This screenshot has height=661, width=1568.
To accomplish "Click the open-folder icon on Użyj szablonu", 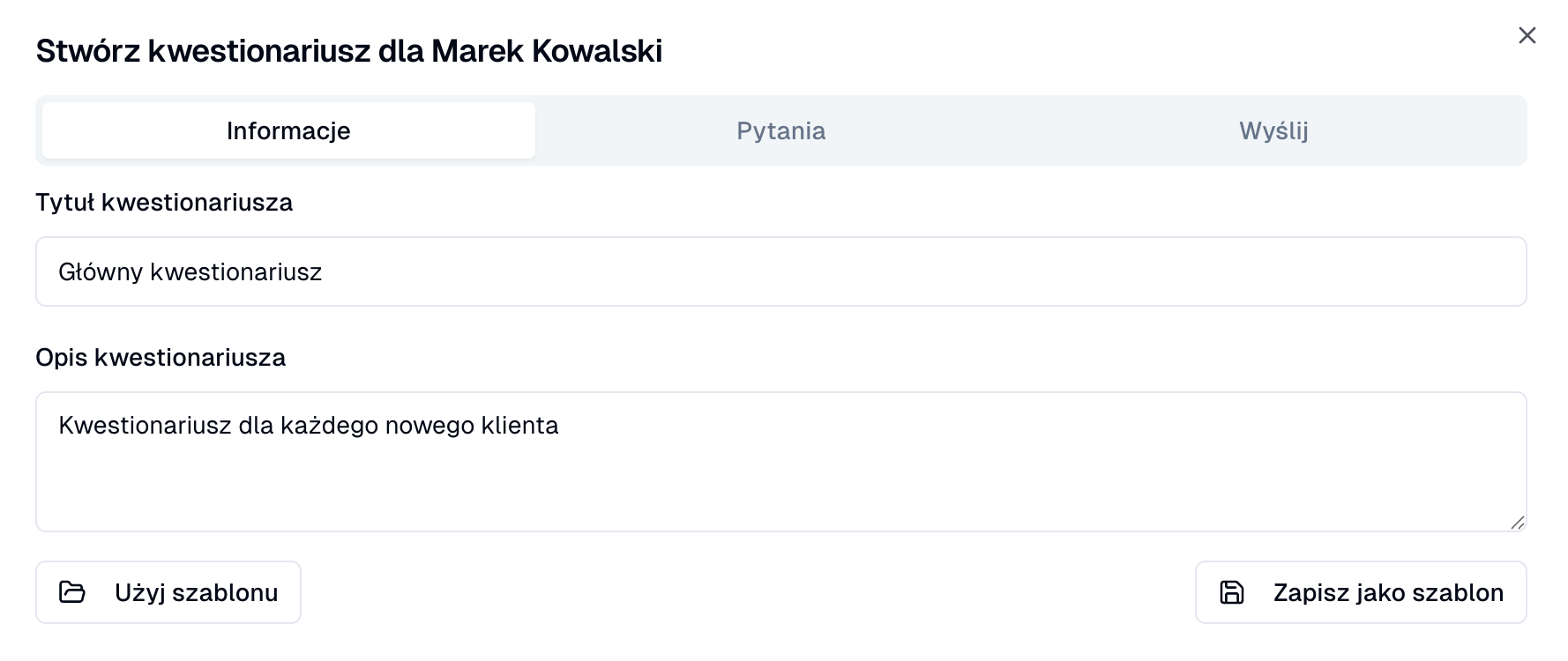I will click(x=74, y=592).
